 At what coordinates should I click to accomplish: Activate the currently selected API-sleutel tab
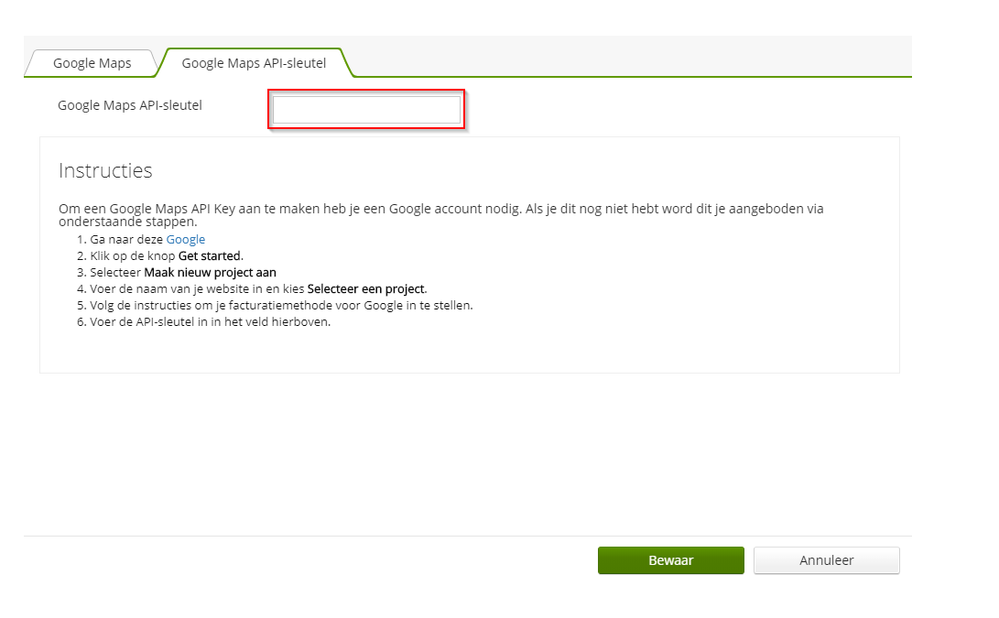[x=254, y=62]
